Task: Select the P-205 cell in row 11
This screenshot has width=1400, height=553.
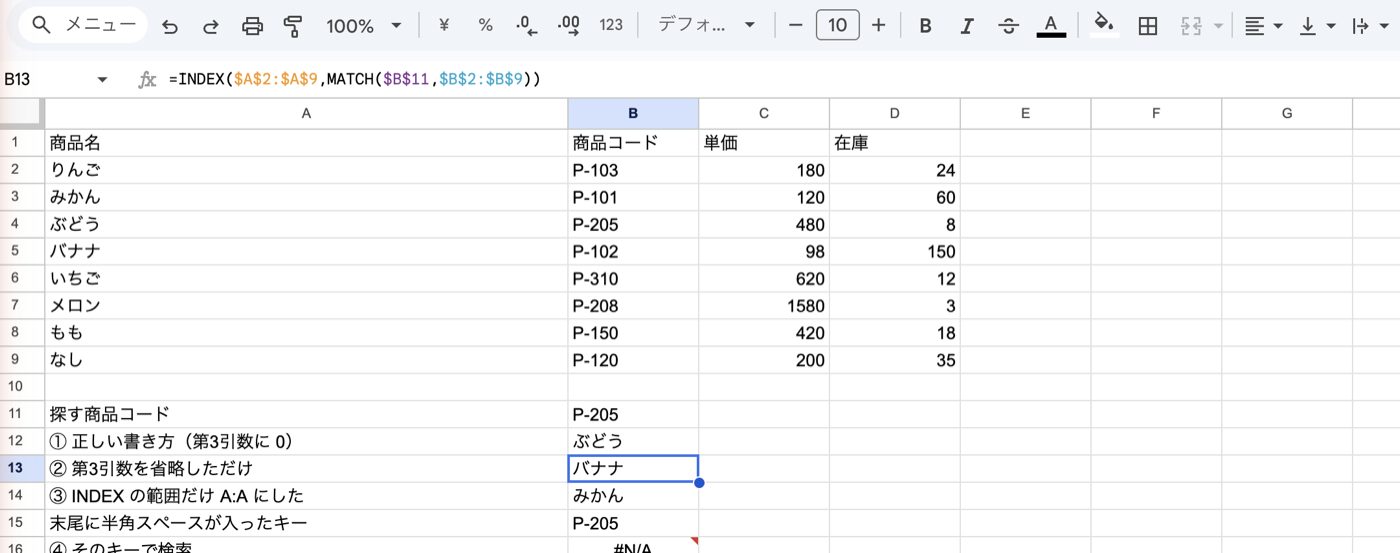Action: click(633, 414)
